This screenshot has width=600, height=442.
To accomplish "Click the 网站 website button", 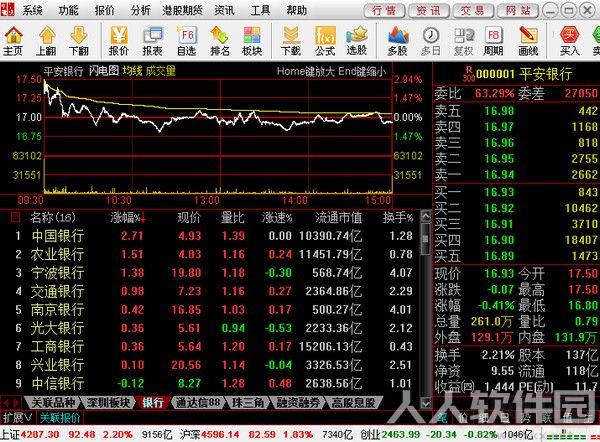I will (x=518, y=11).
